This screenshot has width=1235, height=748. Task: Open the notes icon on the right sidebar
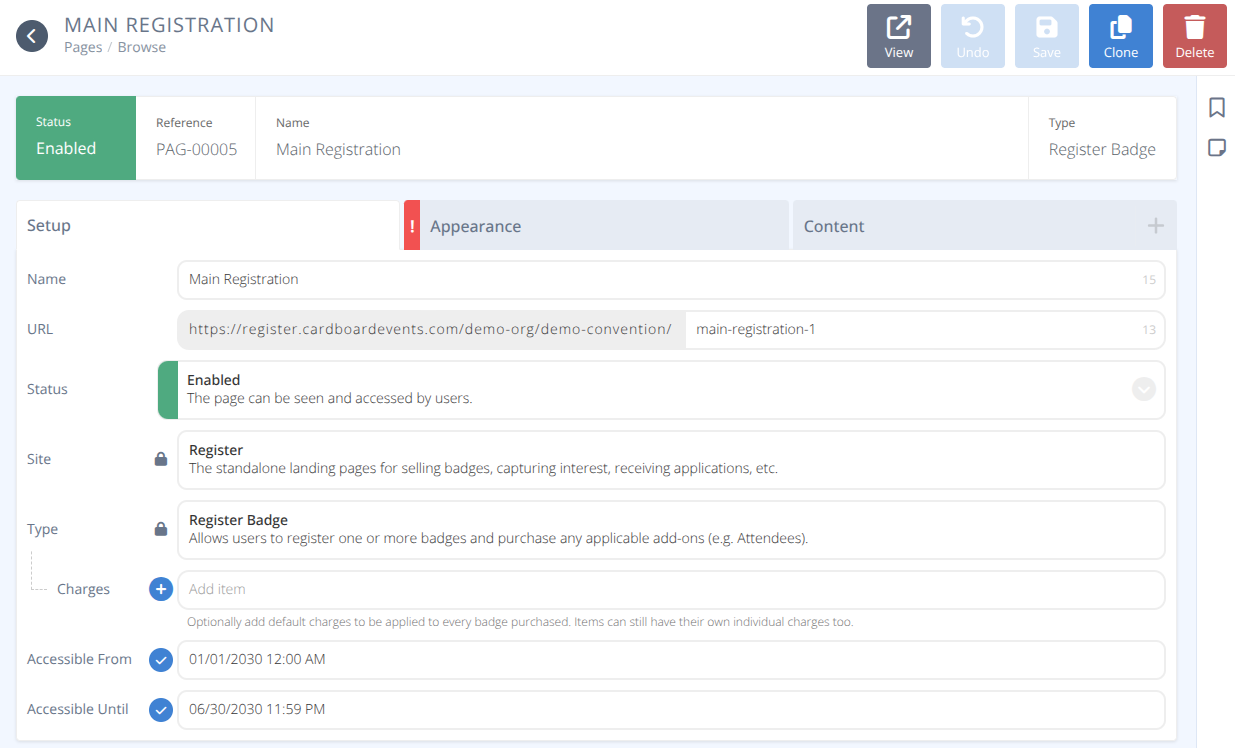(1216, 147)
